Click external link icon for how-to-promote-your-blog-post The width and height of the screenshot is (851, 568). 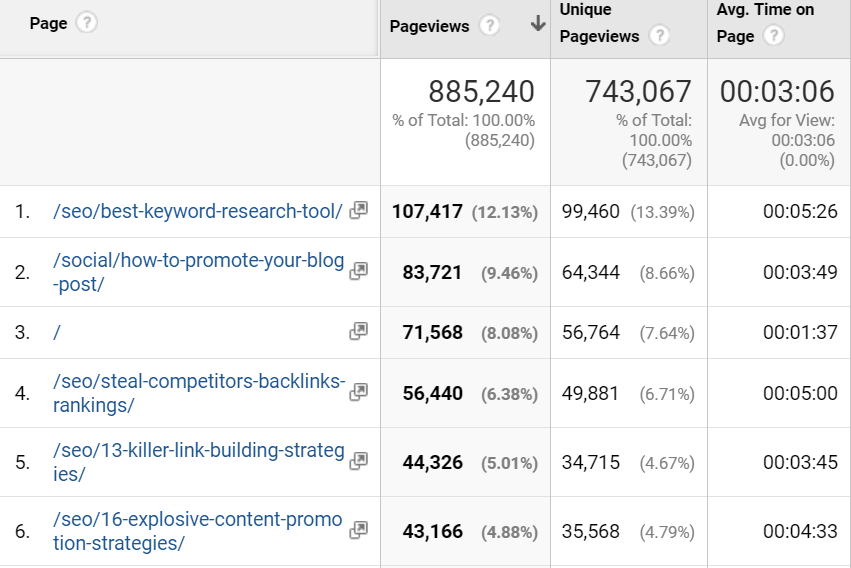click(x=358, y=270)
